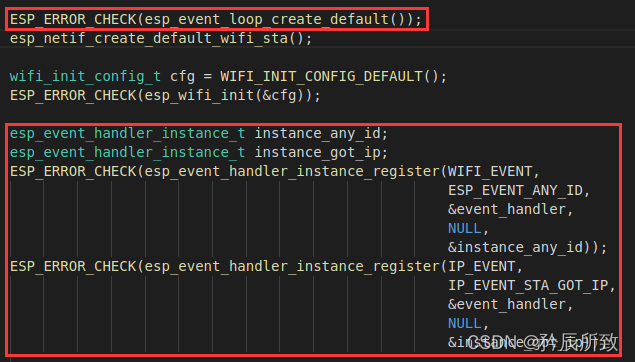
Task: Click NULL below the second &event_handler
Action: pyautogui.click(x=464, y=324)
